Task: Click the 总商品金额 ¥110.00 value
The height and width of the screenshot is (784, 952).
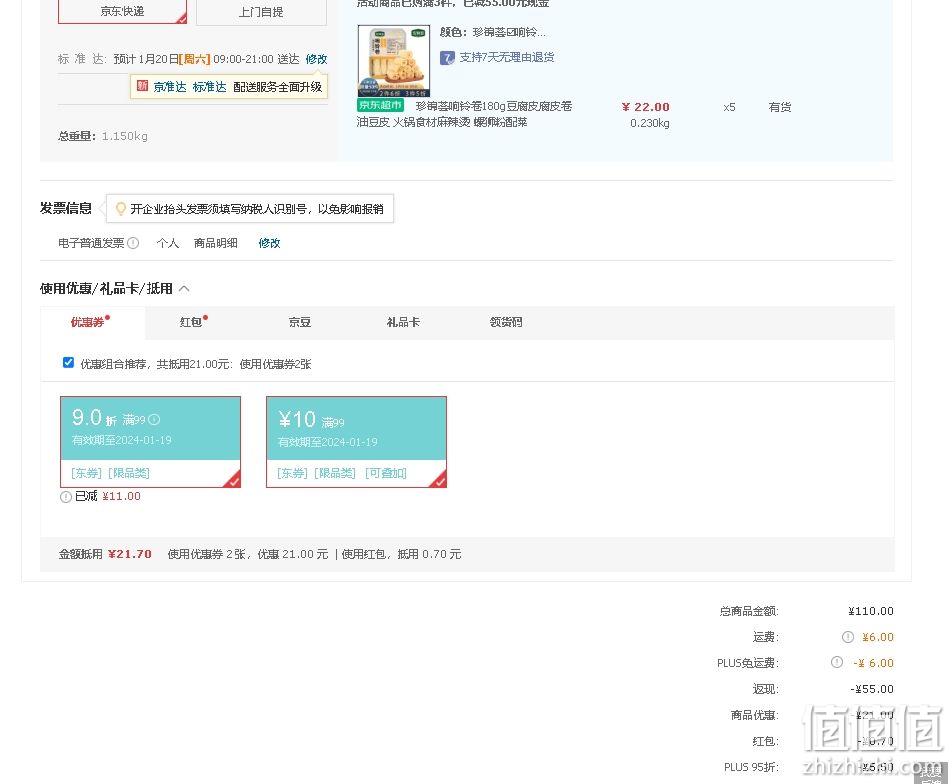Action: coord(871,611)
